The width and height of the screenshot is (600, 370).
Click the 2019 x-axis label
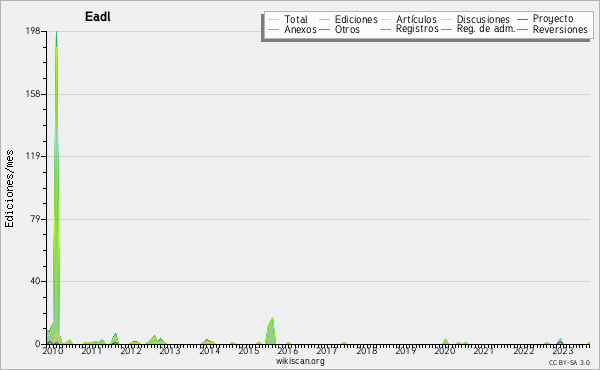click(406, 351)
